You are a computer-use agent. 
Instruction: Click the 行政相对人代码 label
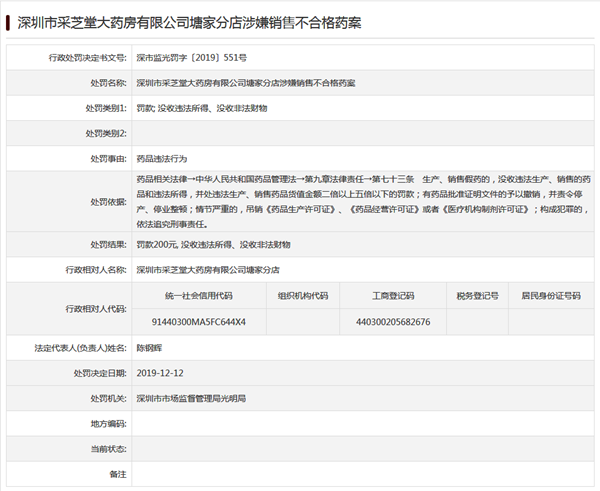pyautogui.click(x=96, y=309)
